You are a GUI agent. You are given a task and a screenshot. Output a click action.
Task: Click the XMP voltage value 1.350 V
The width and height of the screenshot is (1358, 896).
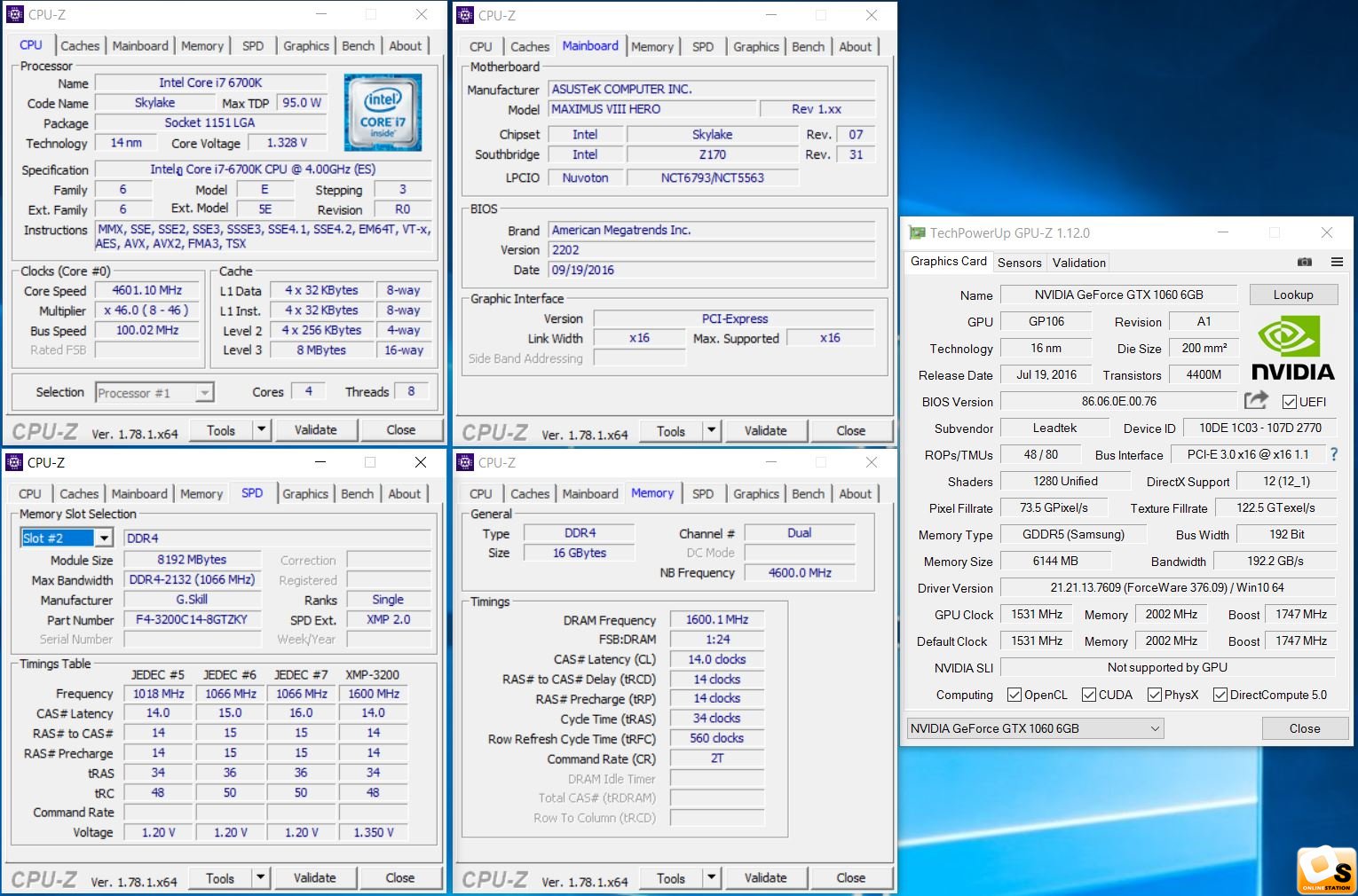(x=374, y=832)
